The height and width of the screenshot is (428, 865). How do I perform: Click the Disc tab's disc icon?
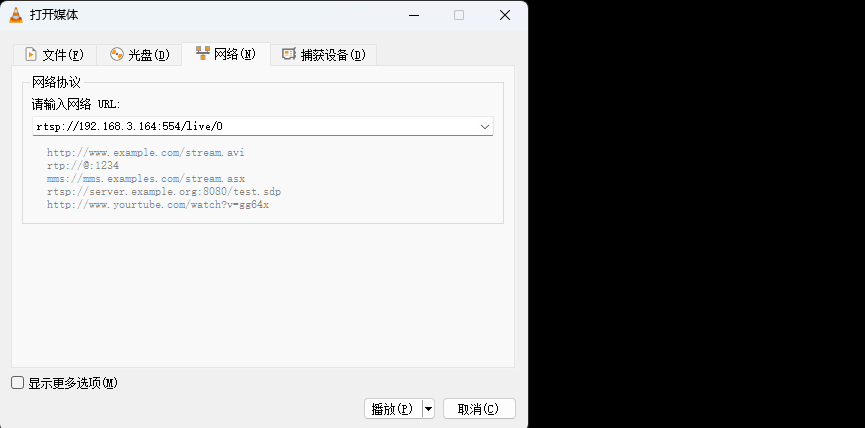click(116, 54)
